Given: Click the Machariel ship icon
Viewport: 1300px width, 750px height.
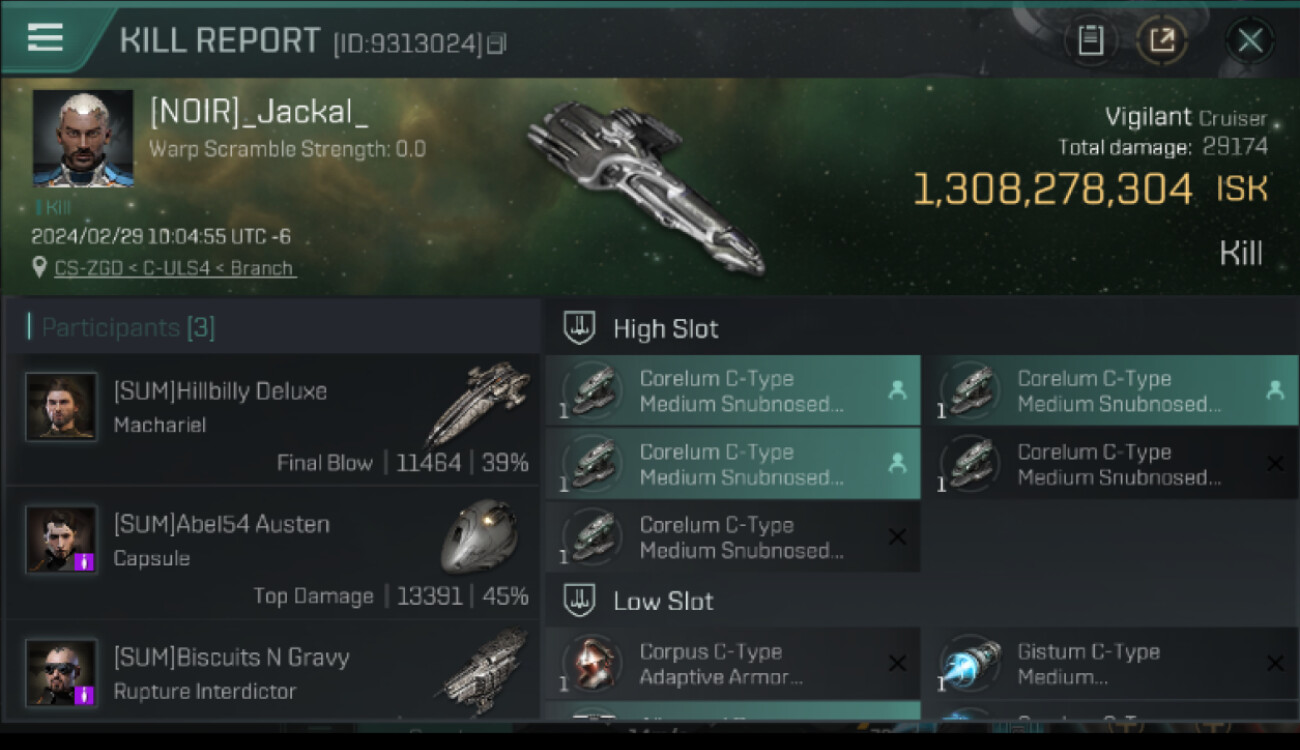Looking at the screenshot, I should pyautogui.click(x=478, y=402).
